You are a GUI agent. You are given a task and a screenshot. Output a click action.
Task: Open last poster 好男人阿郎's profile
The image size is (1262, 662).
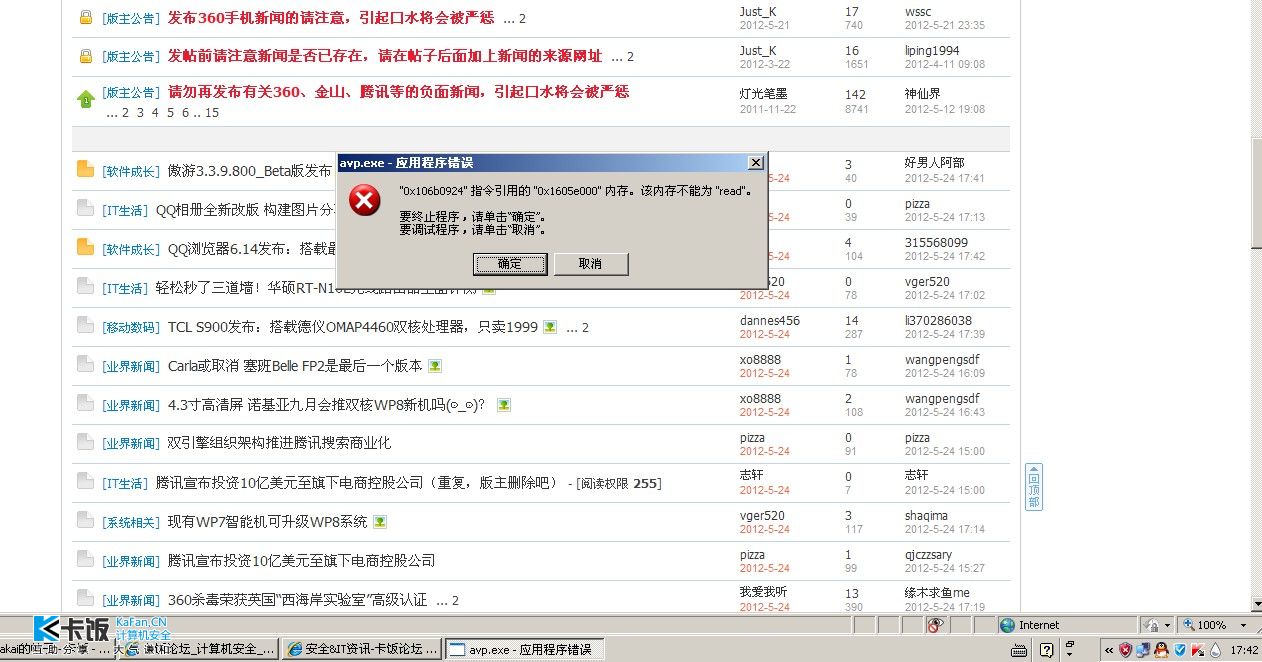[x=935, y=163]
